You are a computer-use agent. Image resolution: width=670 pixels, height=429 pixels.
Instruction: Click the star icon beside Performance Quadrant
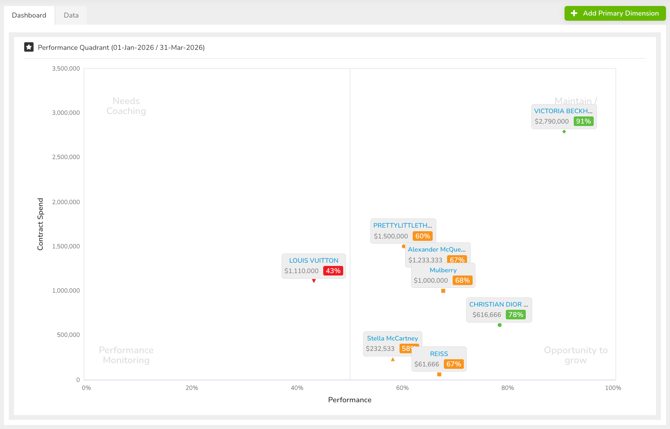click(29, 47)
